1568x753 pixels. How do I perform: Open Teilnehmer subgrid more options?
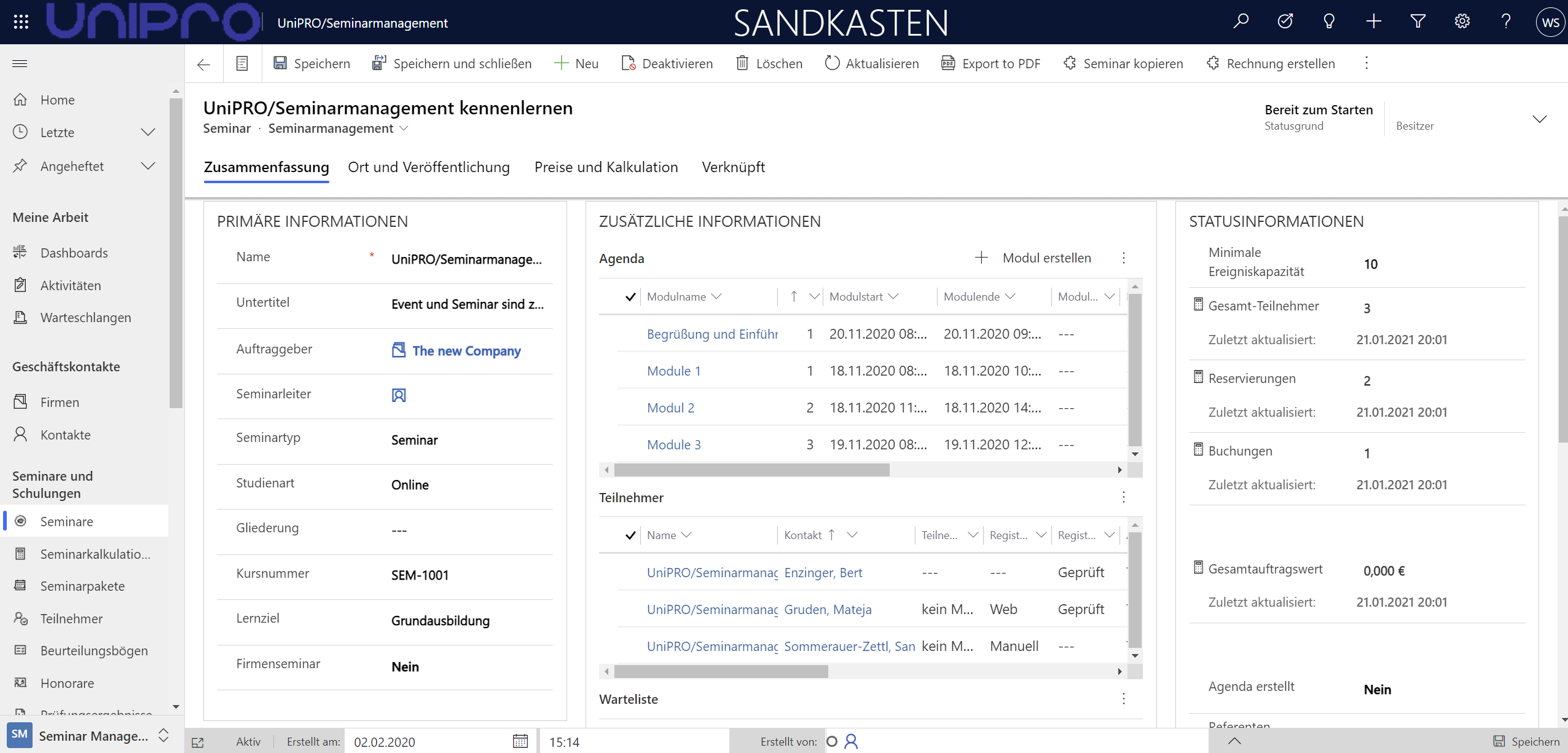(x=1124, y=497)
